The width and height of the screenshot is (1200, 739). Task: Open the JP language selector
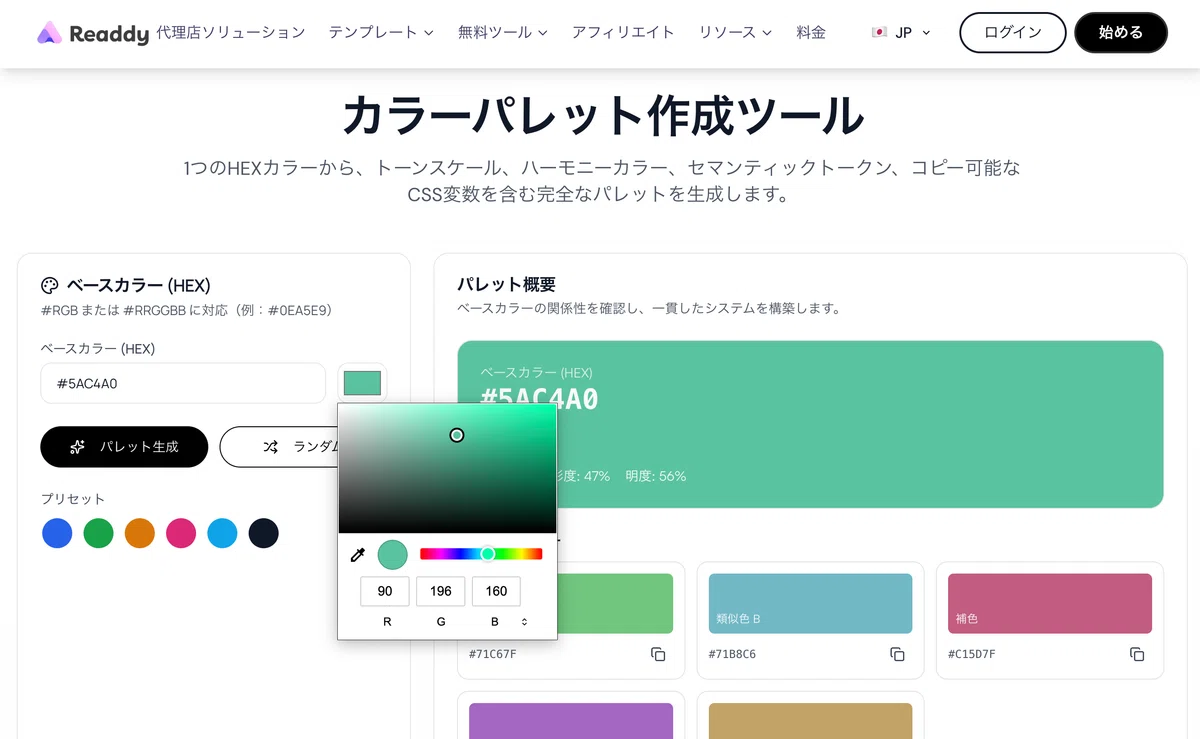click(901, 33)
